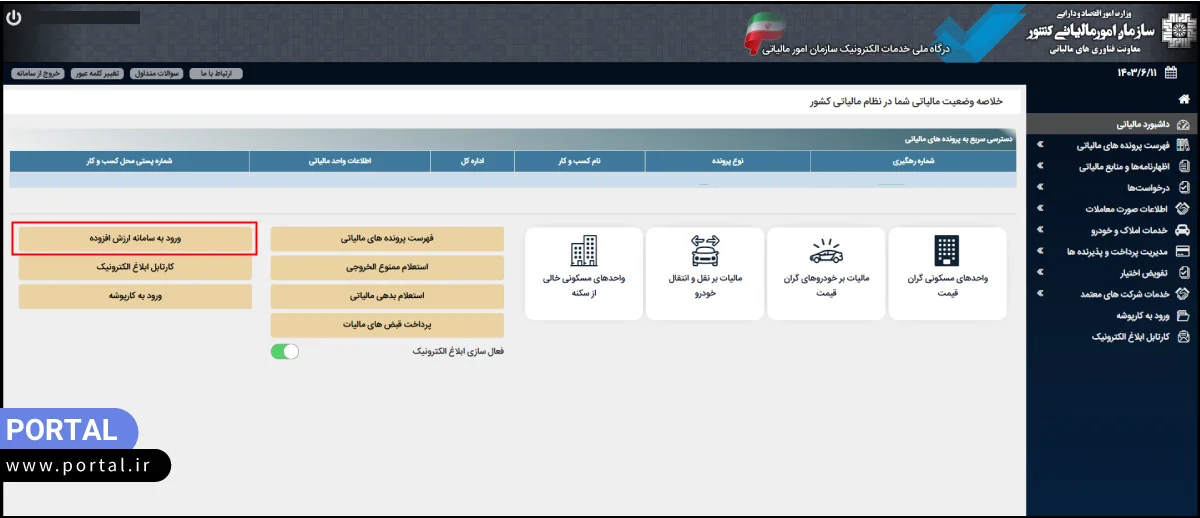The width and height of the screenshot is (1200, 518).
Task: Open the مالیات بر خودروهای گران قیمت card
Action: click(x=825, y=274)
